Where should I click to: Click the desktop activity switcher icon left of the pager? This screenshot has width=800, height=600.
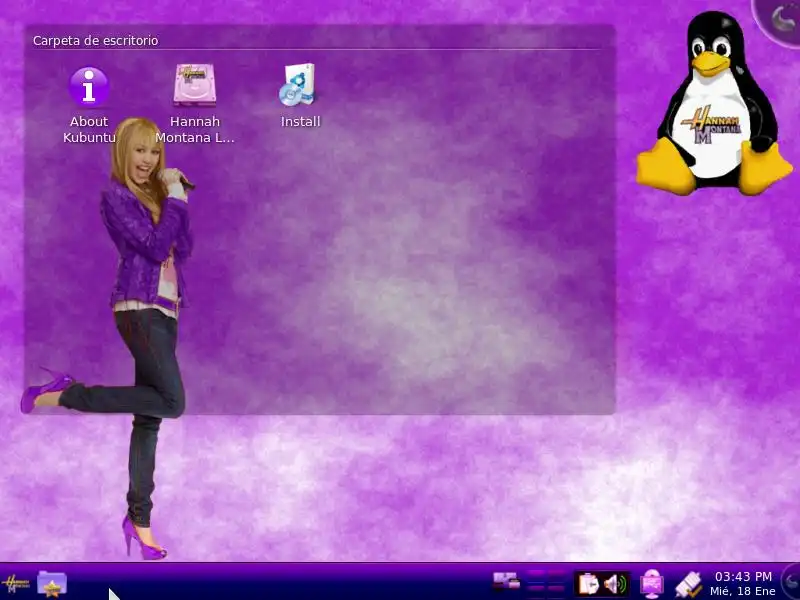(507, 582)
